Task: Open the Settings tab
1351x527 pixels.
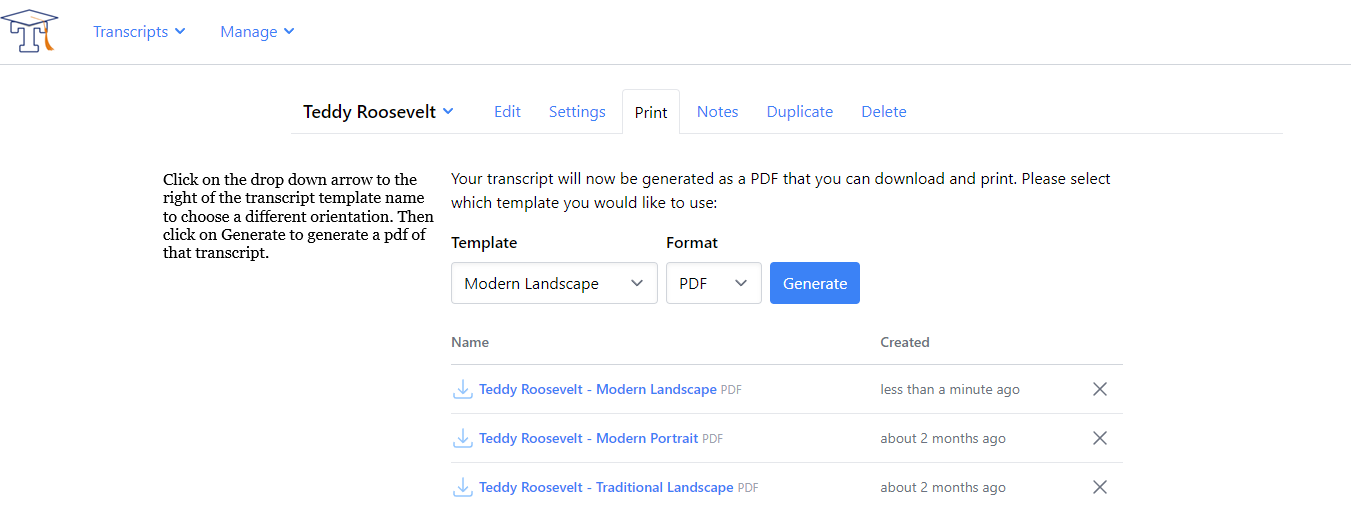Action: [577, 112]
